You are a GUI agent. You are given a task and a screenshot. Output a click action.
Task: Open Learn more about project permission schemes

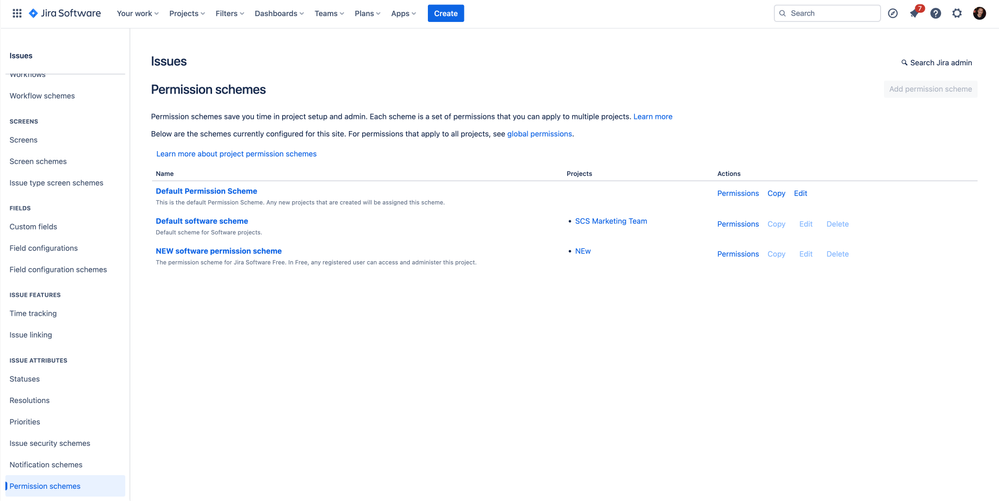(236, 154)
